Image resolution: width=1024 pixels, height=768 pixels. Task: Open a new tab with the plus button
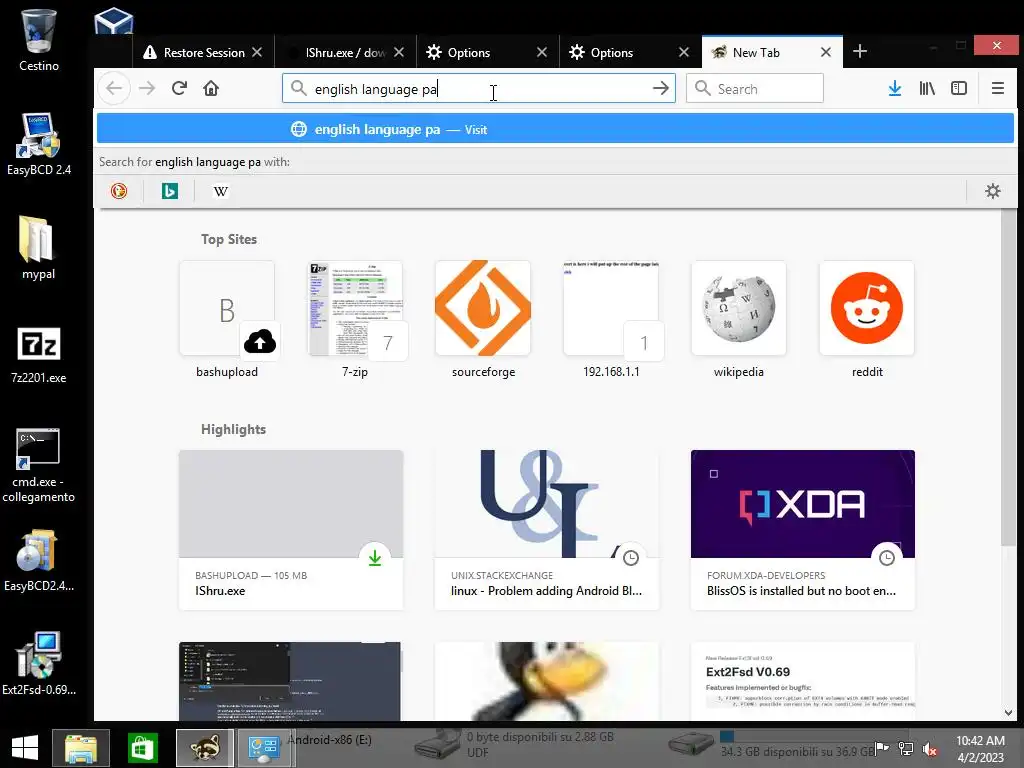[x=860, y=52]
